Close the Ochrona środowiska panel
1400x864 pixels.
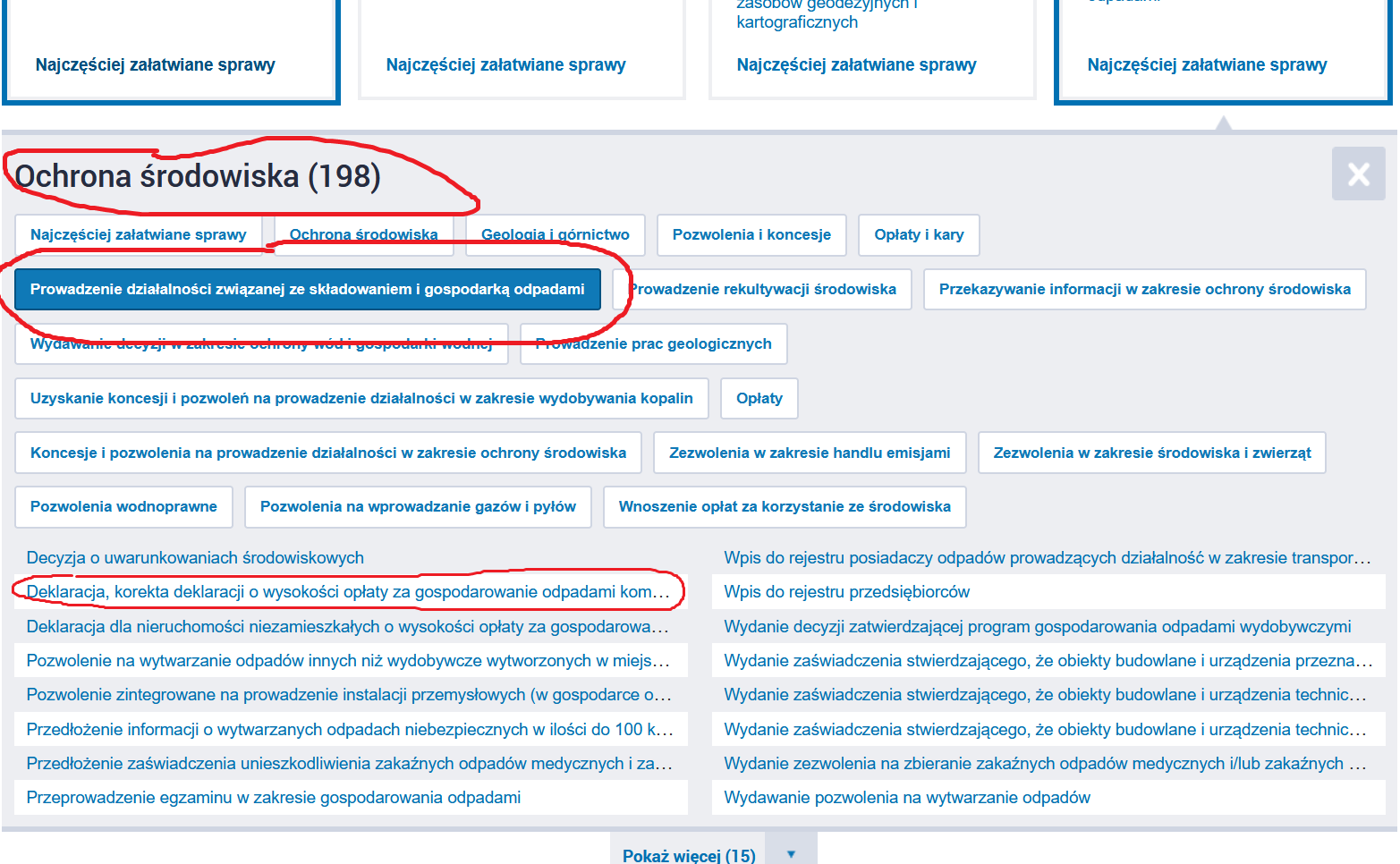click(x=1357, y=174)
